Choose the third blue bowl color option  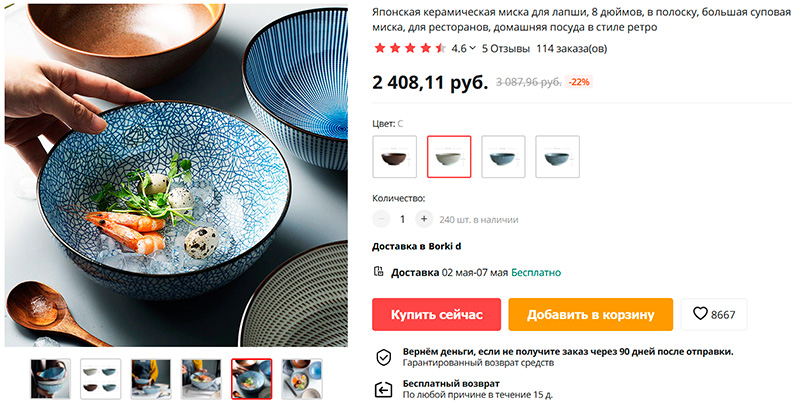pos(503,157)
